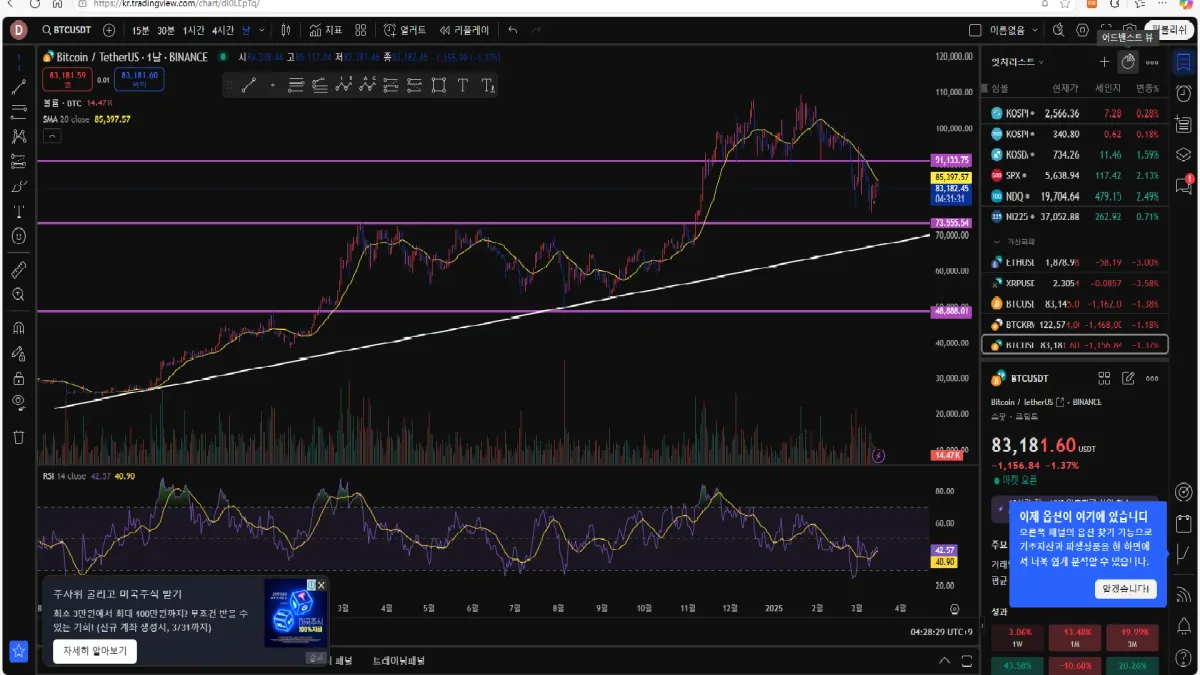Select the XRPUSE row in watchlist
This screenshot has width=1200, height=675.
pos(1075,283)
